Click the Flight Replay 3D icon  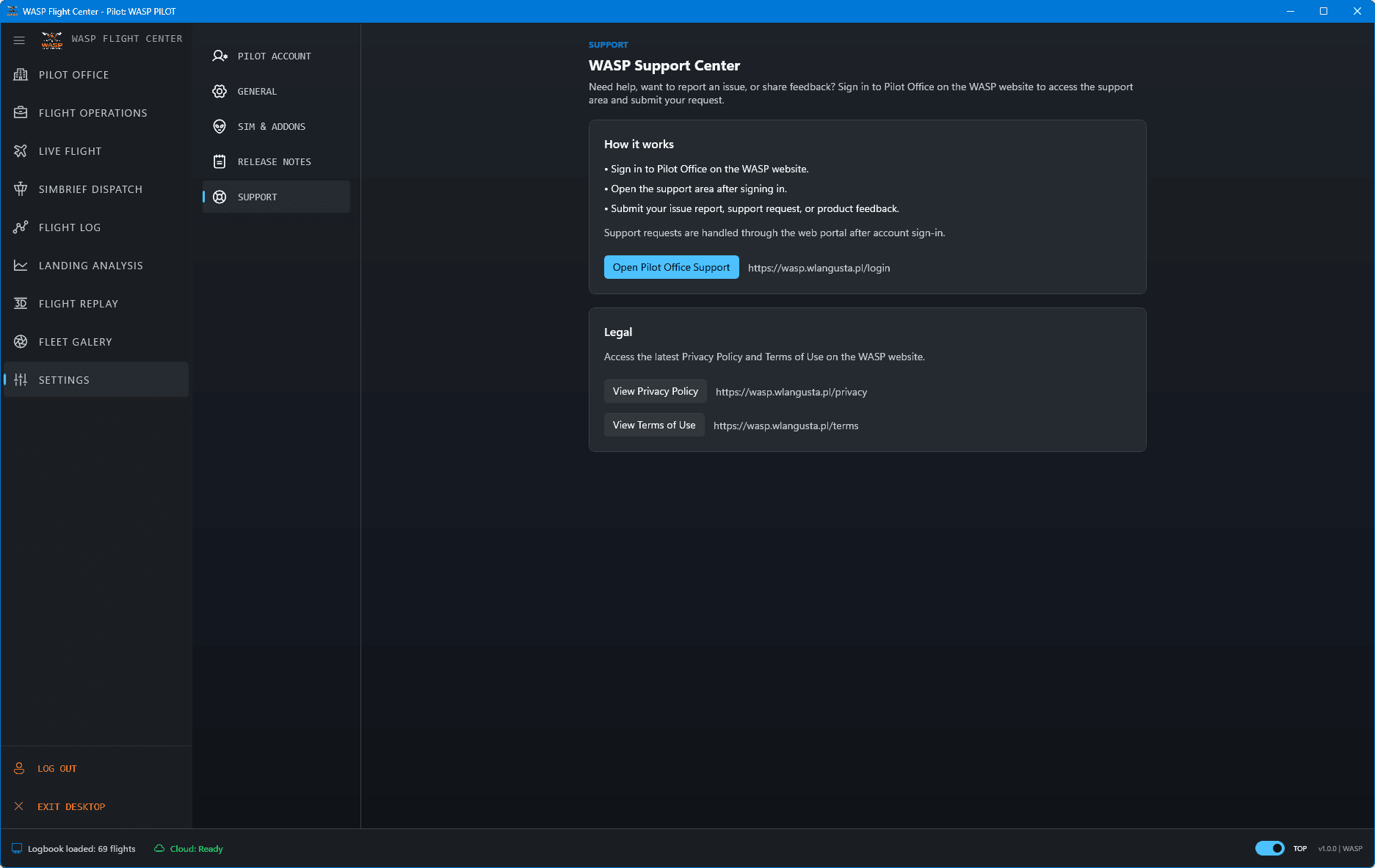click(21, 304)
